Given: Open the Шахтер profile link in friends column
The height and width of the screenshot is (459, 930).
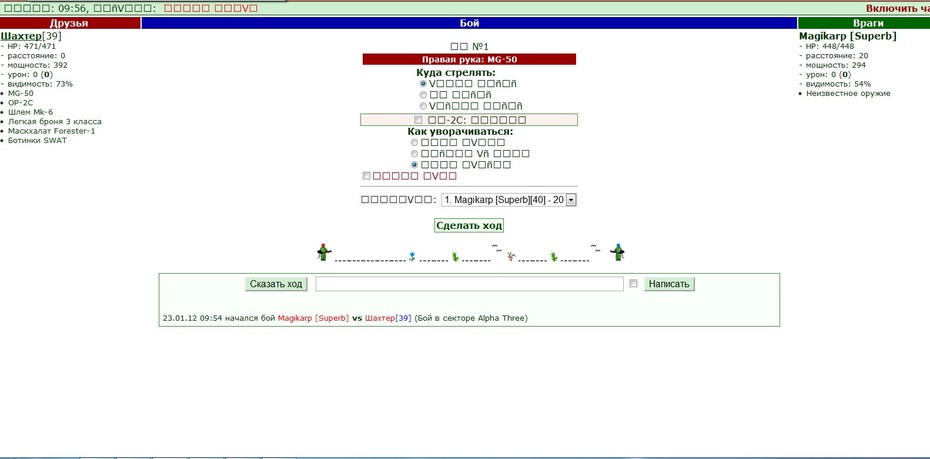Looking at the screenshot, I should (21, 36).
